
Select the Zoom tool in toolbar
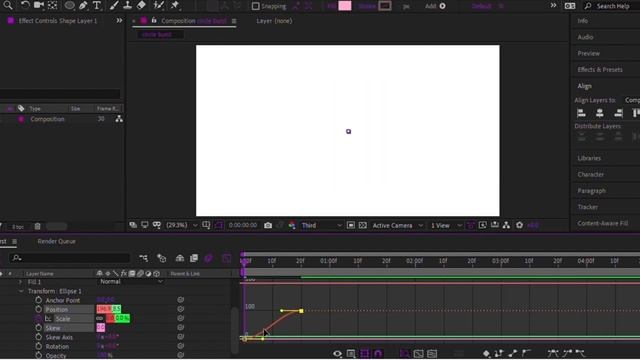pos(8,5)
